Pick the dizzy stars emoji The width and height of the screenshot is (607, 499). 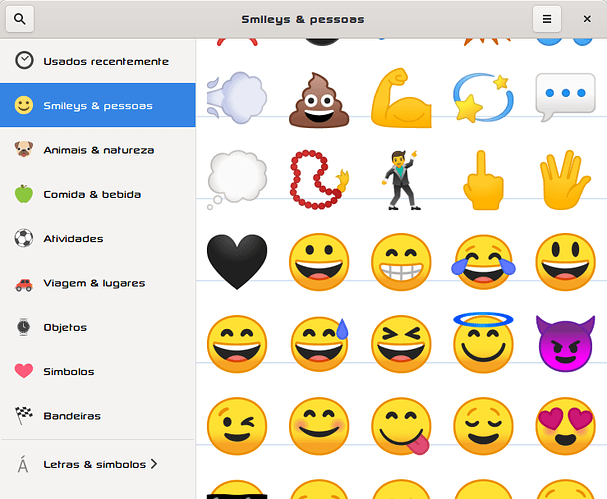[x=483, y=98]
